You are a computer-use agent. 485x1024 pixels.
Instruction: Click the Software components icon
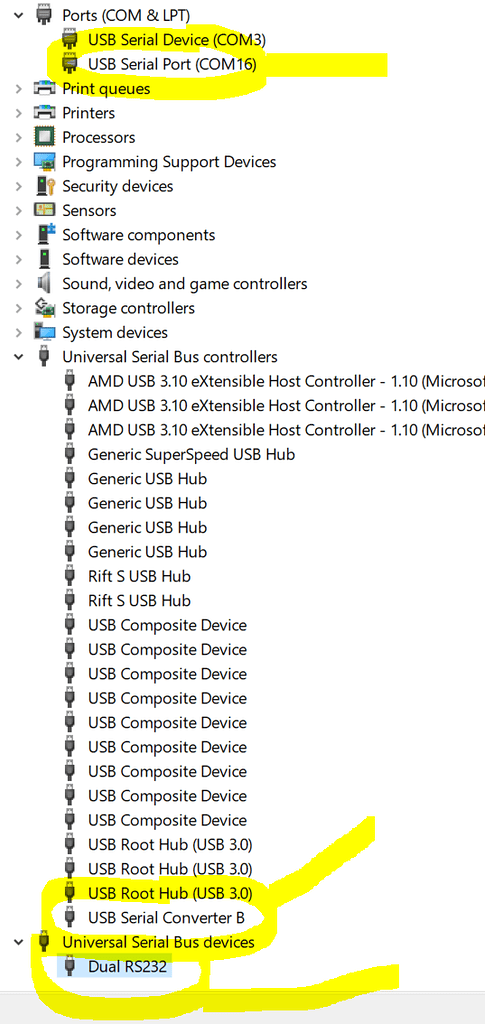pyautogui.click(x=44, y=234)
